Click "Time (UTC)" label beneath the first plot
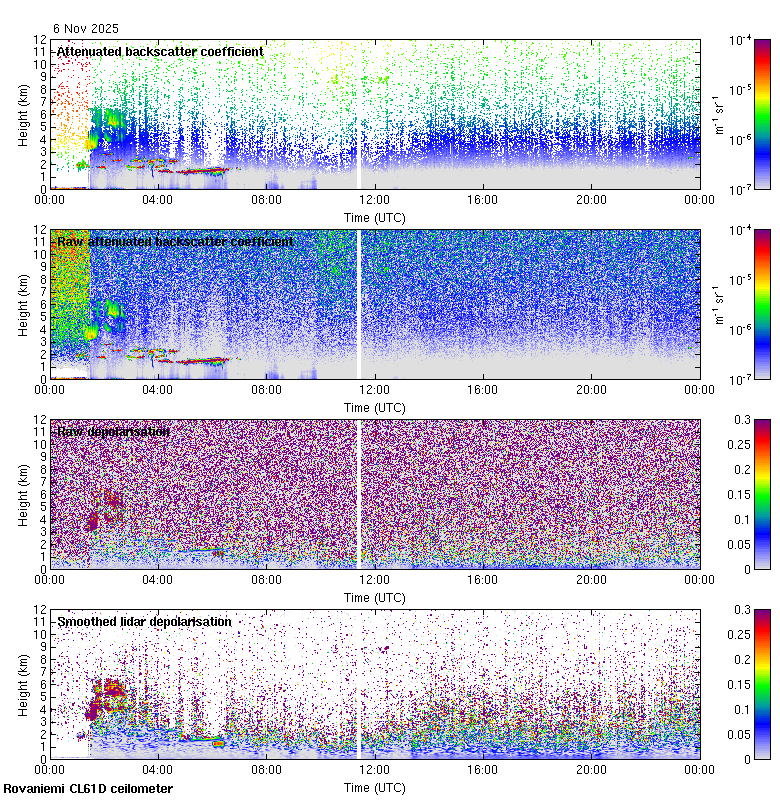The height and width of the screenshot is (800, 780). coord(374,217)
